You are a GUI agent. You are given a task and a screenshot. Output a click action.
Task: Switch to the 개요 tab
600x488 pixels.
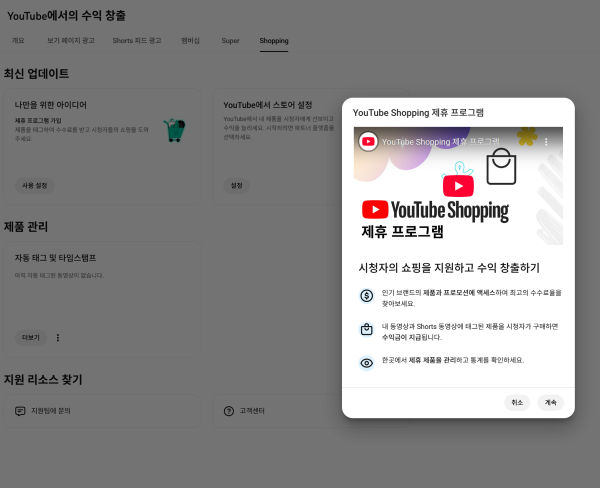tap(18, 41)
